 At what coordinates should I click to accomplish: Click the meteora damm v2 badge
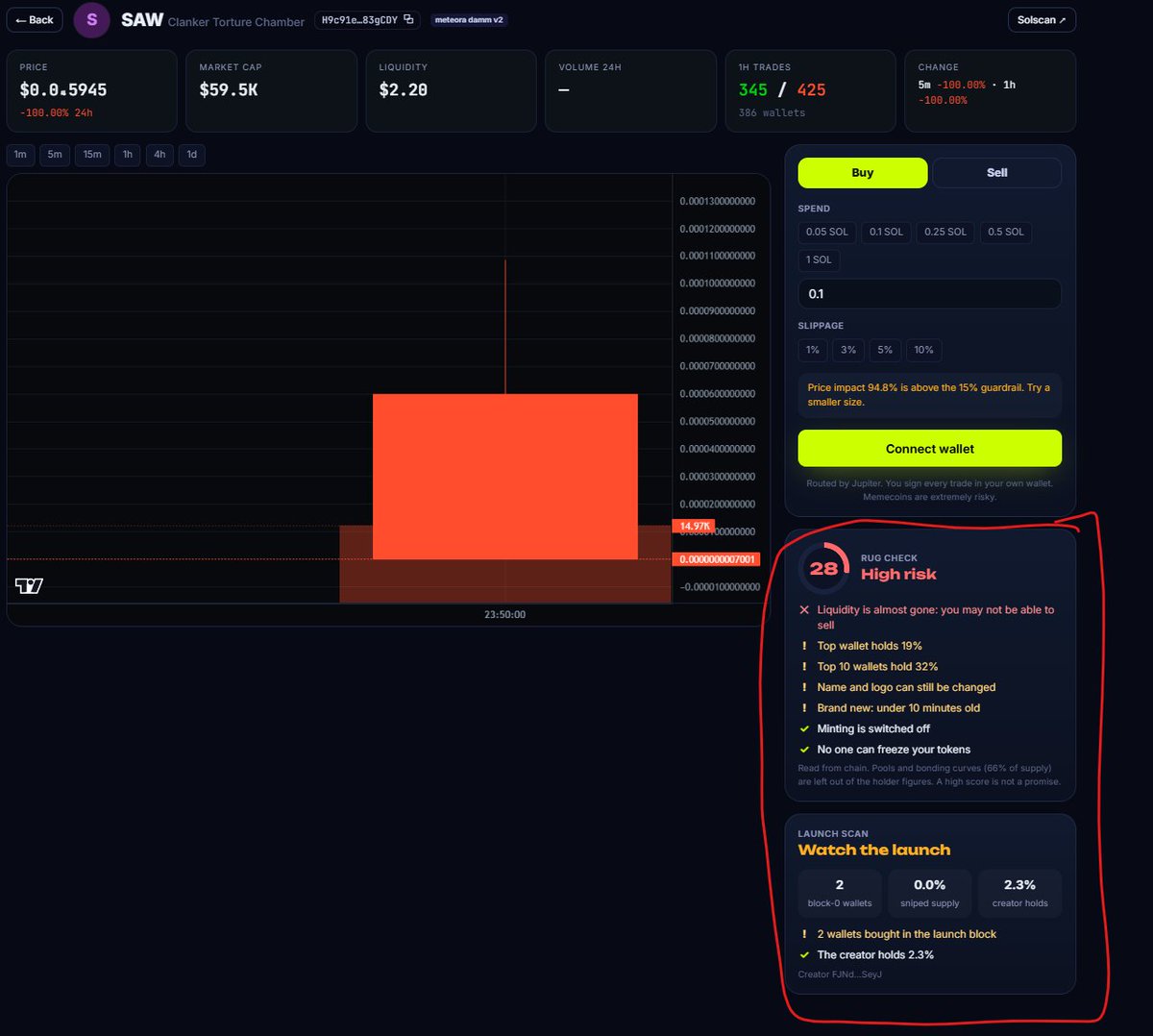[x=469, y=19]
